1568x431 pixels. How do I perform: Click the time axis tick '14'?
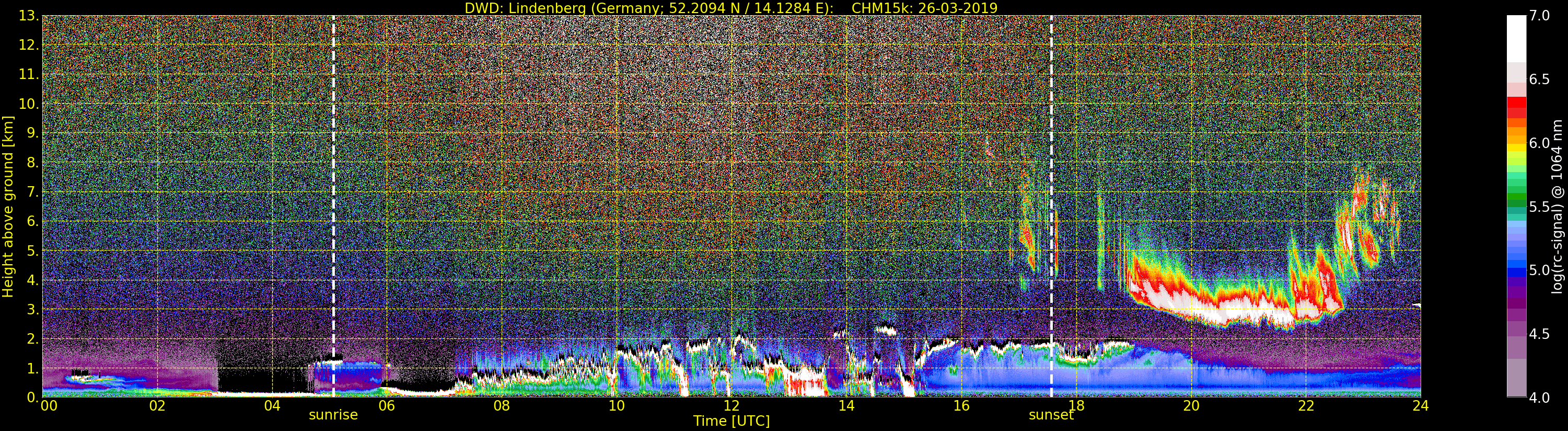846,405
